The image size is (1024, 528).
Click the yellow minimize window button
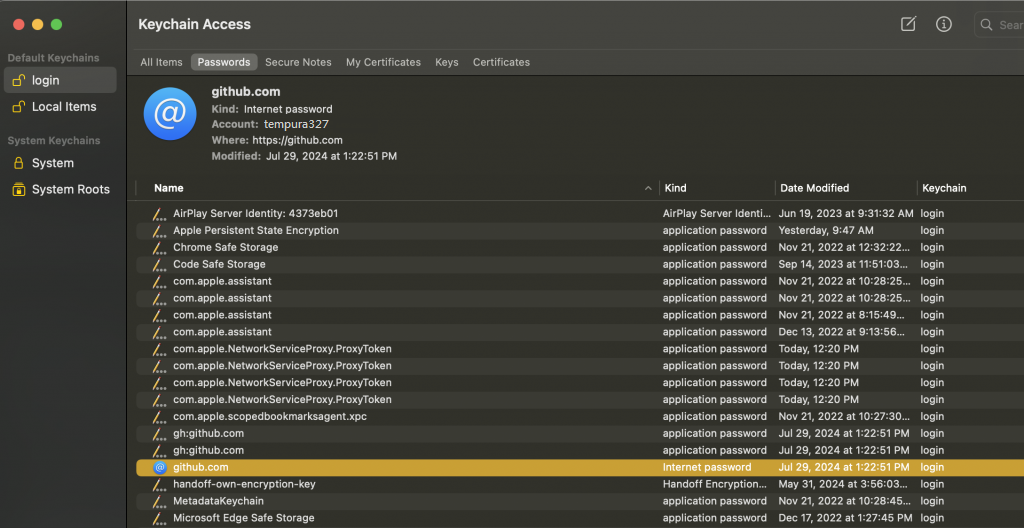click(38, 24)
